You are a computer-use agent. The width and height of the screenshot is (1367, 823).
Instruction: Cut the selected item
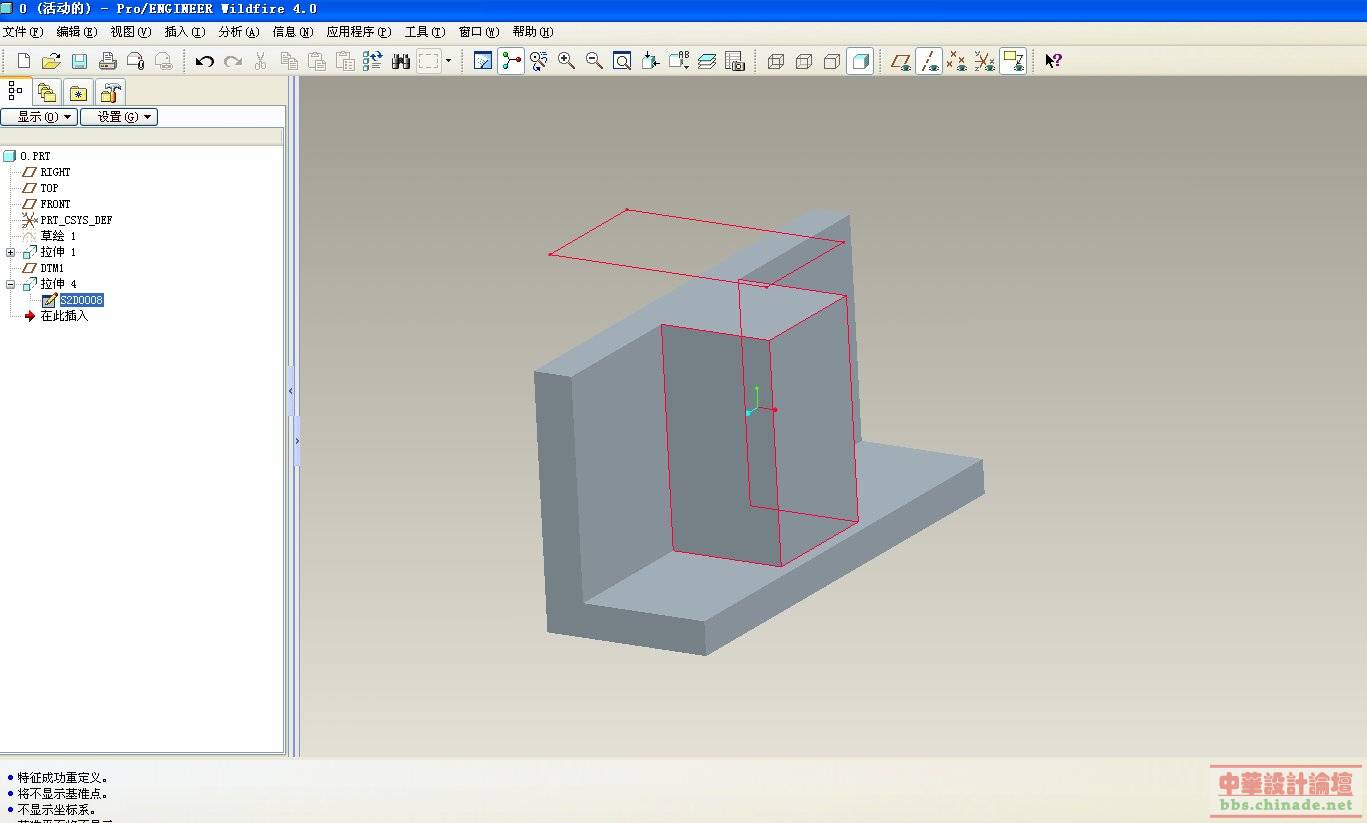261,61
